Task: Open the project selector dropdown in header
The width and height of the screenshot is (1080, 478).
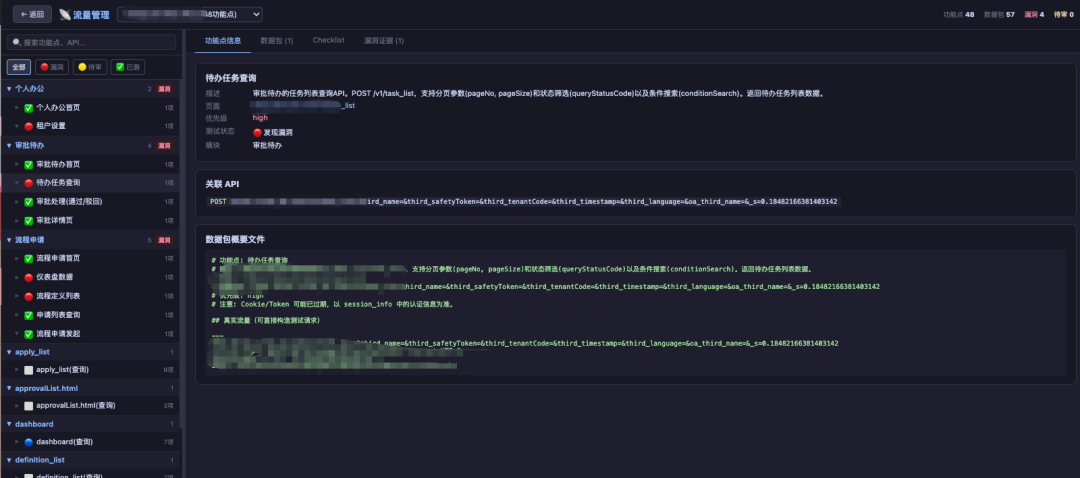Action: pyautogui.click(x=189, y=14)
